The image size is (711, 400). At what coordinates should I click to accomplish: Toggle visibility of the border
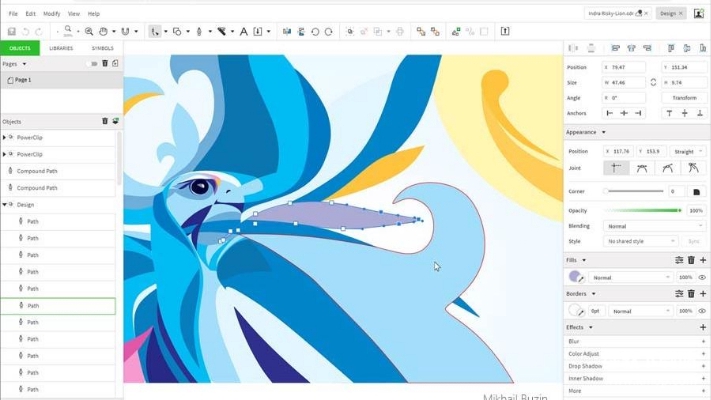pyautogui.click(x=702, y=311)
